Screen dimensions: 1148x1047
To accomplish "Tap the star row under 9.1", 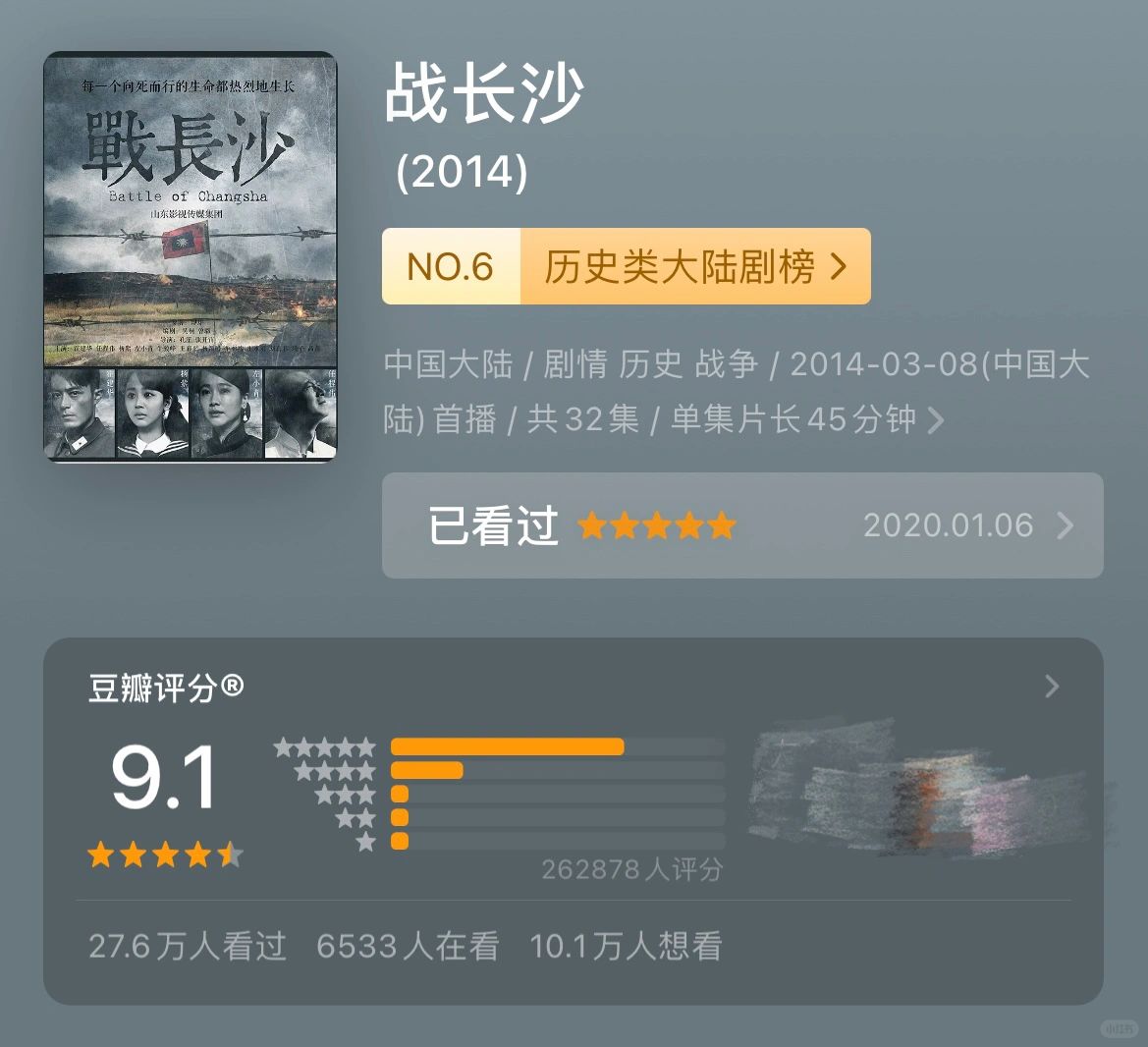I will 165,854.
